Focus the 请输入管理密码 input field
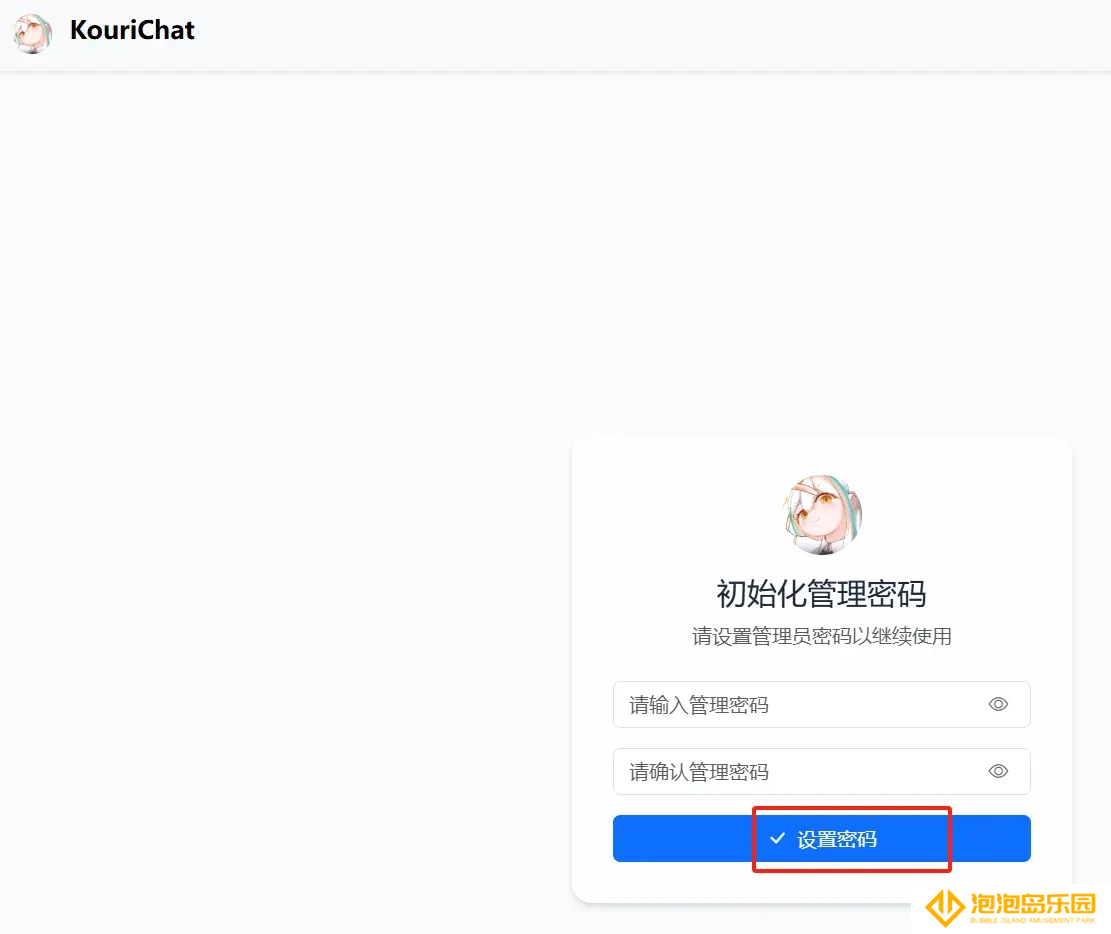 [822, 704]
